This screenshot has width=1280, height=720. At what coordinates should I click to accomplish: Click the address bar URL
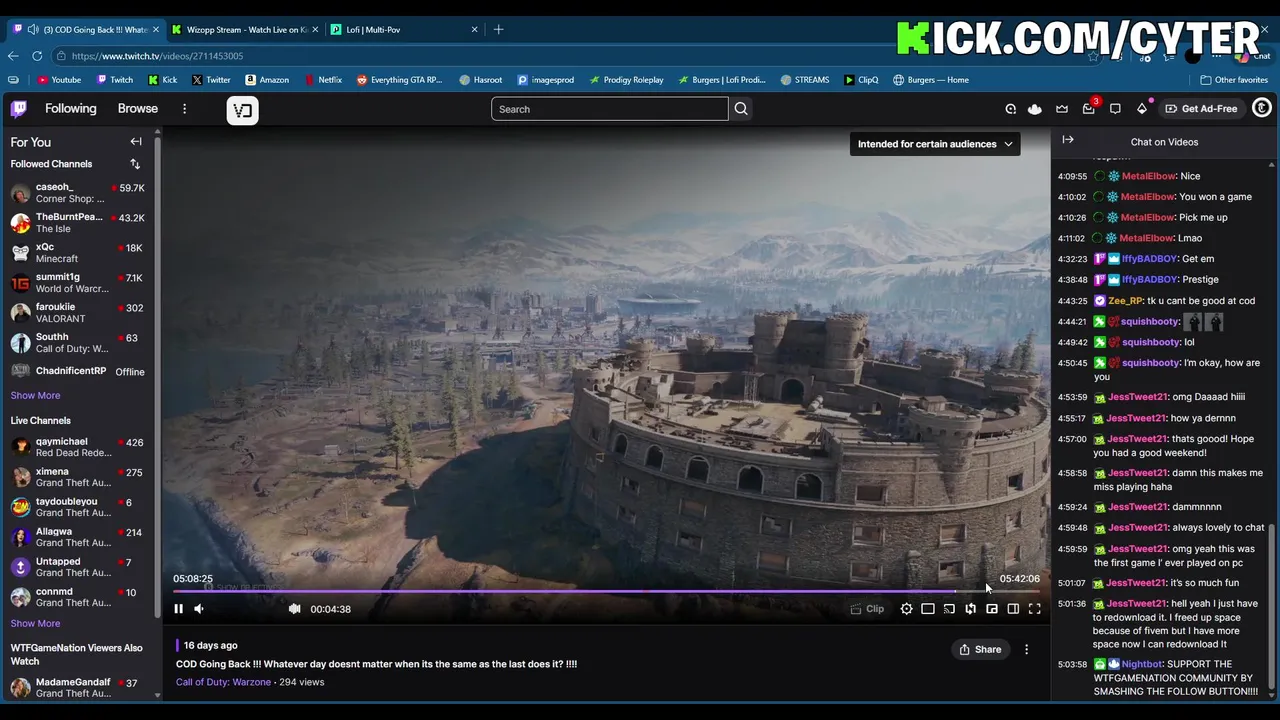[x=157, y=56]
